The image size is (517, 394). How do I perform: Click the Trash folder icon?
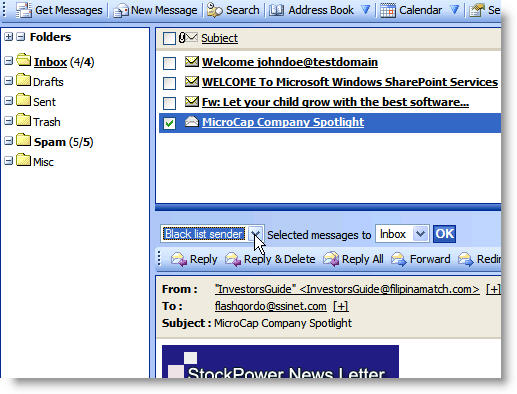coord(24,120)
